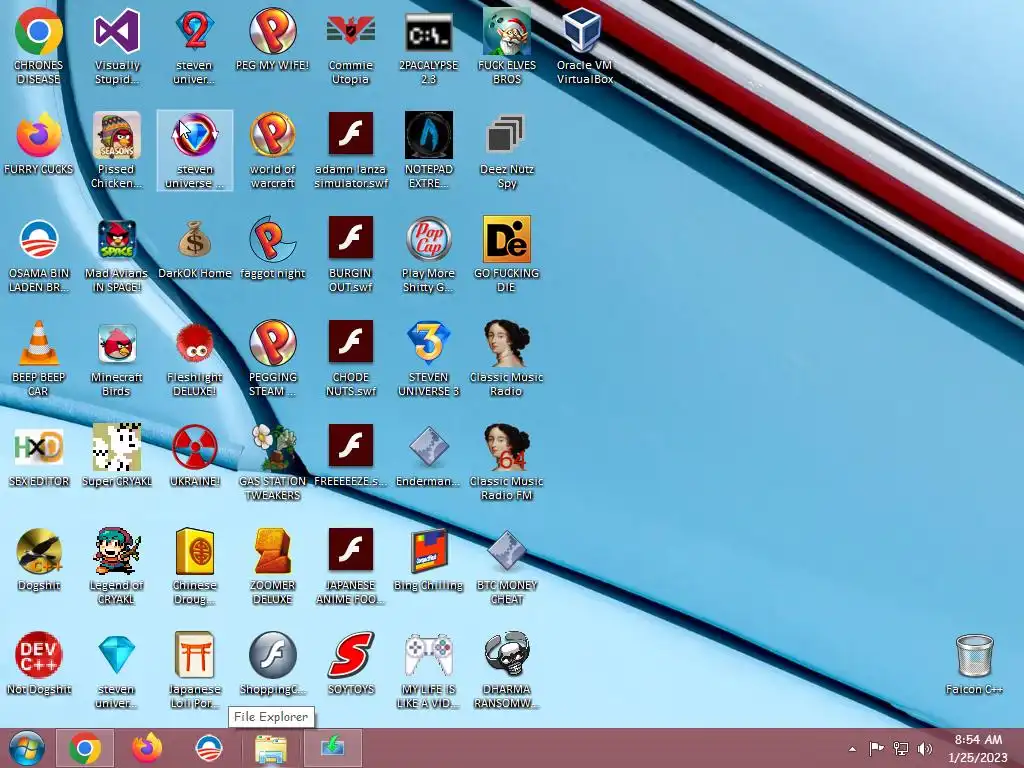Click the green arrow taskbar application icon

tap(332, 748)
